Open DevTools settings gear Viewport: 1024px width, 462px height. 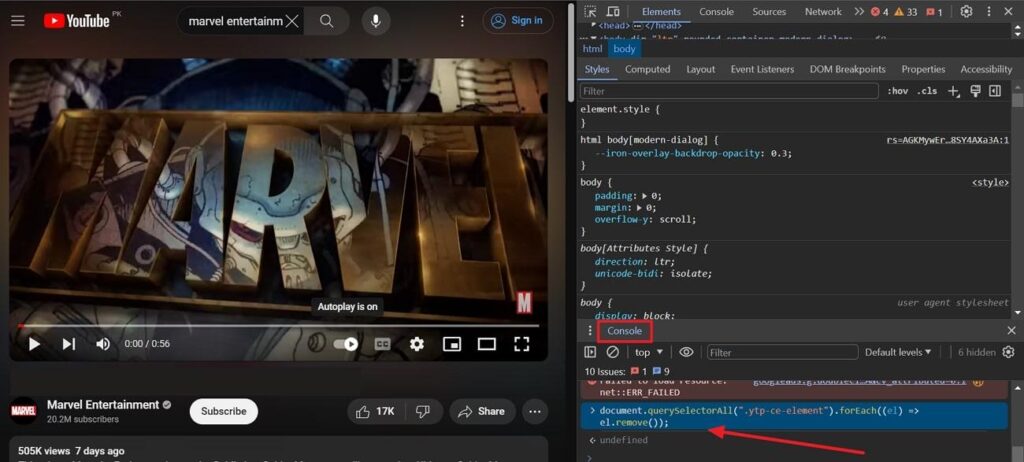pos(967,12)
